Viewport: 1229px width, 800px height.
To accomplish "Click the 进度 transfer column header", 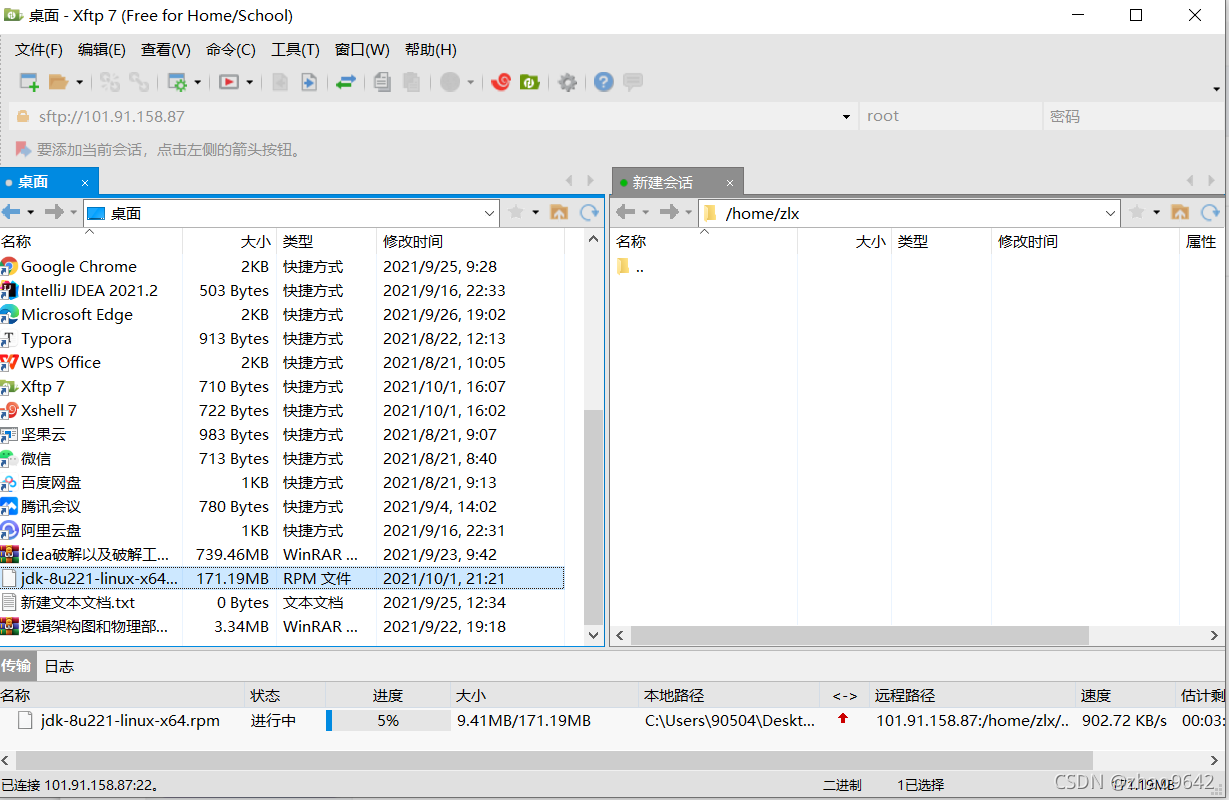I will [388, 695].
